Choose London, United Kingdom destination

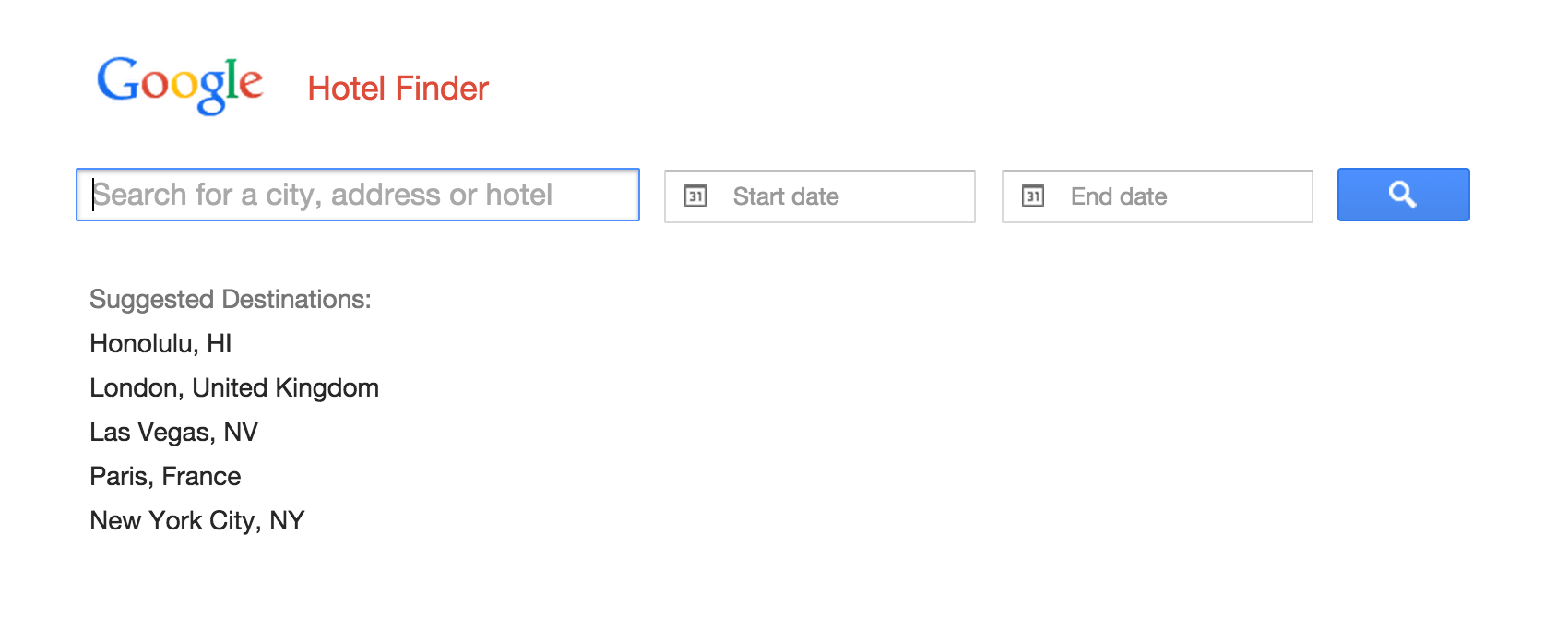pyautogui.click(x=234, y=388)
